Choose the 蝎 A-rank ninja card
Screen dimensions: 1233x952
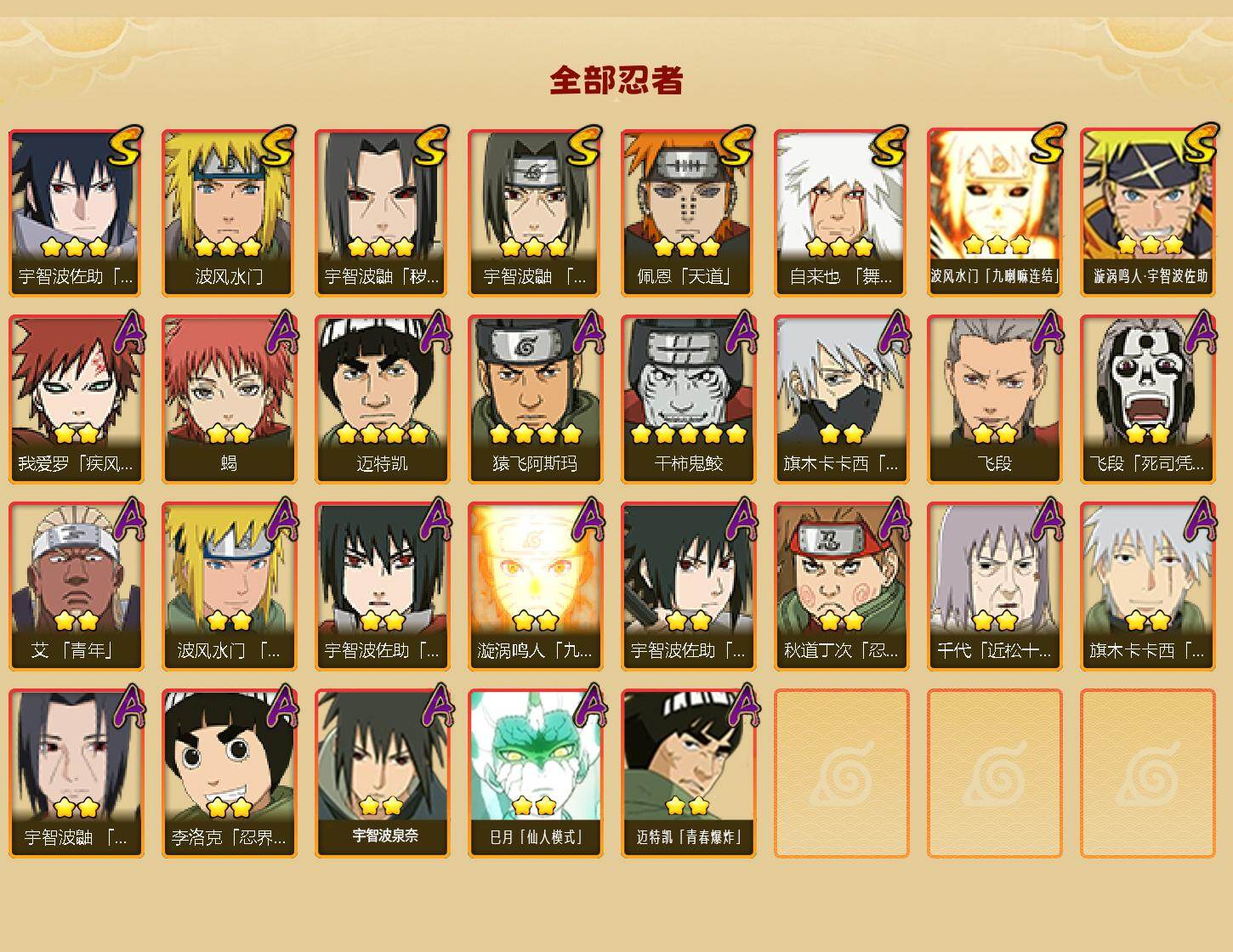click(x=229, y=399)
